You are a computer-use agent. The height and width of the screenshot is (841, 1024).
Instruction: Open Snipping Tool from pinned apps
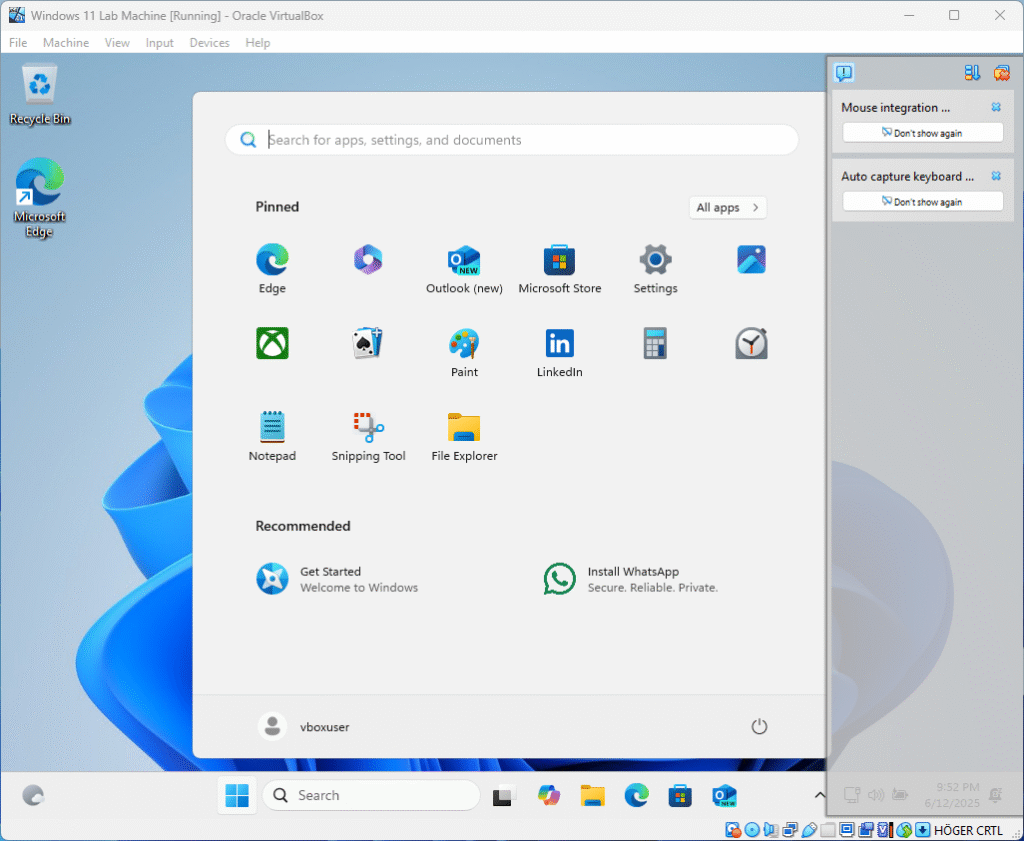pos(368,436)
